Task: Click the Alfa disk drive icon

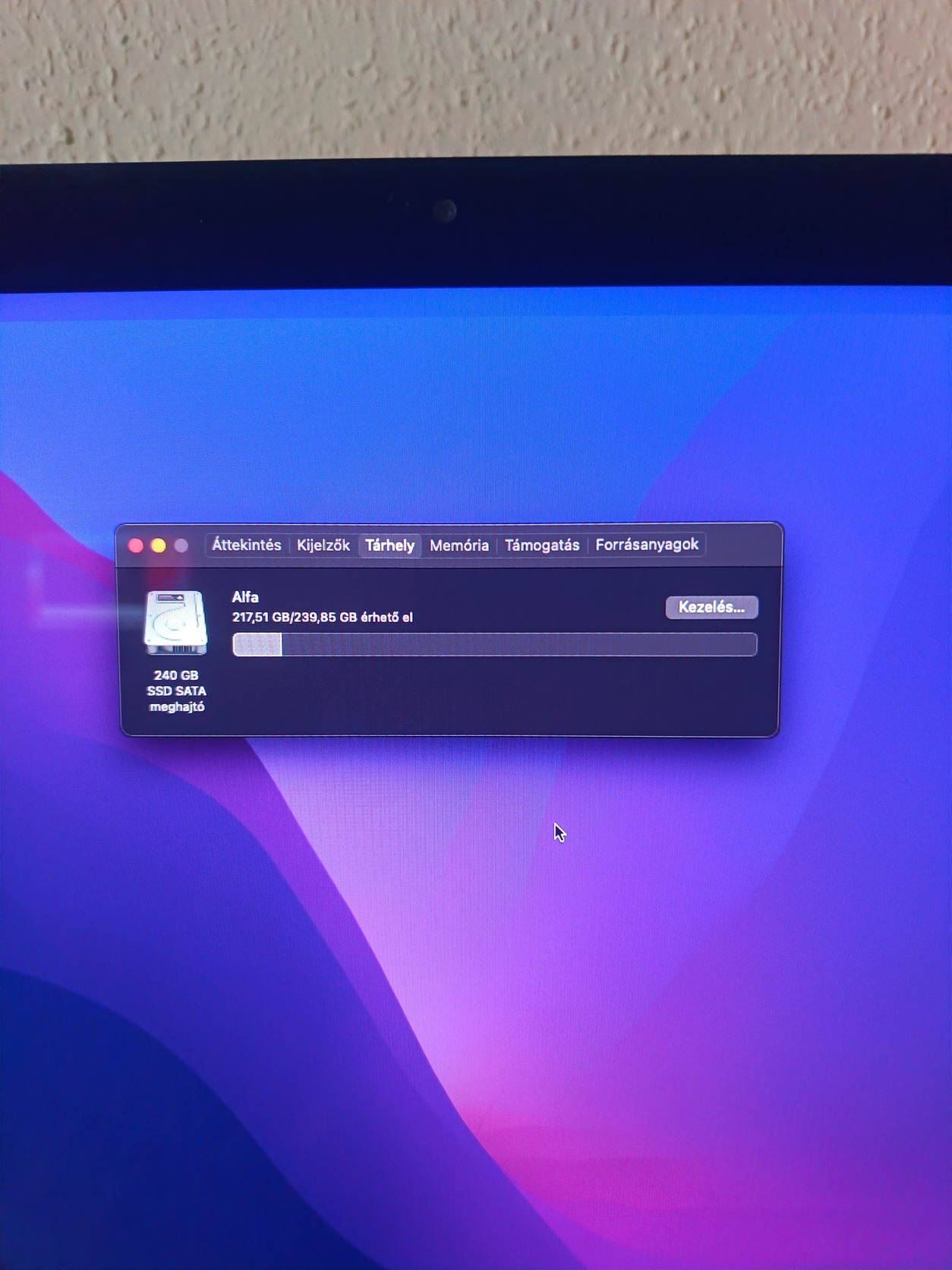Action: (x=175, y=623)
